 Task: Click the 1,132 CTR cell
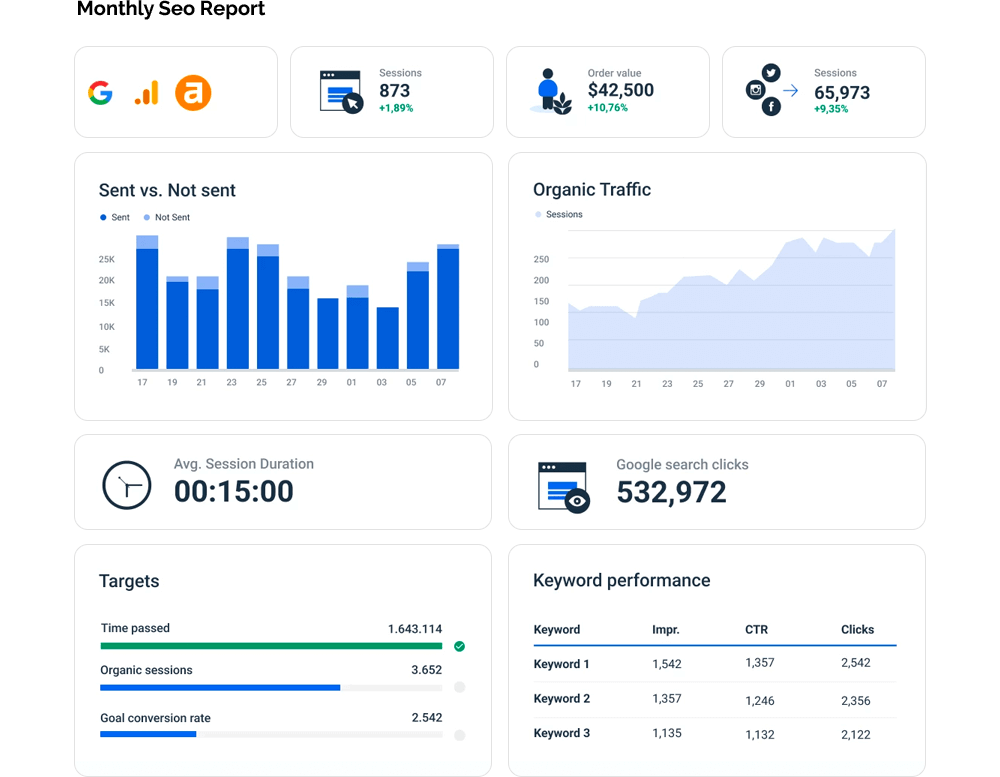tap(760, 735)
